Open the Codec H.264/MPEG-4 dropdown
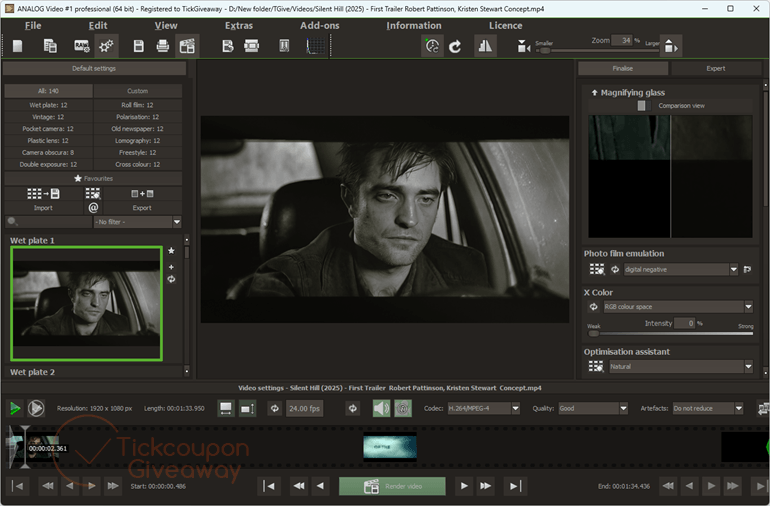 [483, 408]
